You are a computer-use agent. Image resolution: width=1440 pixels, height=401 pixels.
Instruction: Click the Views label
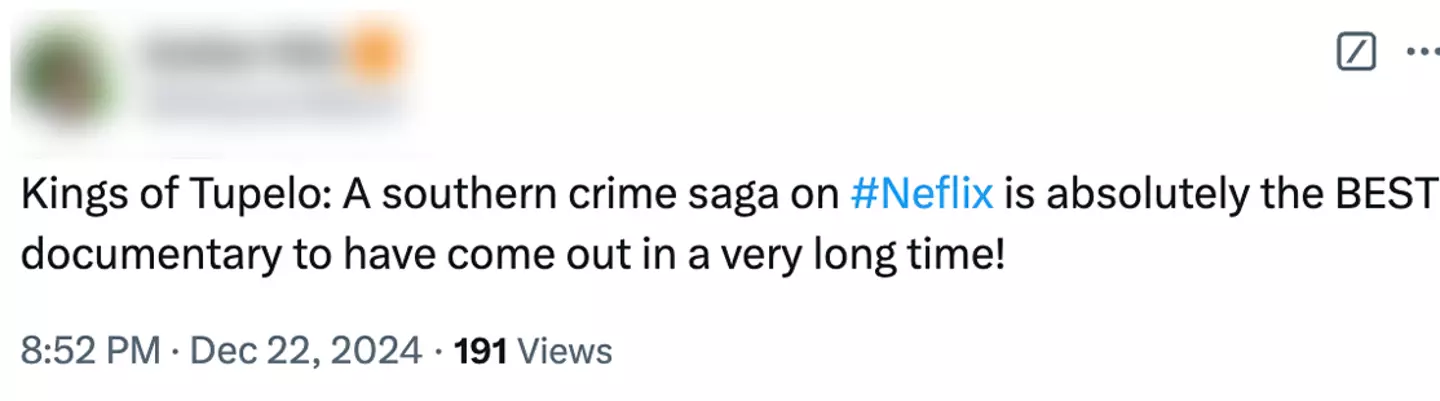tap(565, 351)
